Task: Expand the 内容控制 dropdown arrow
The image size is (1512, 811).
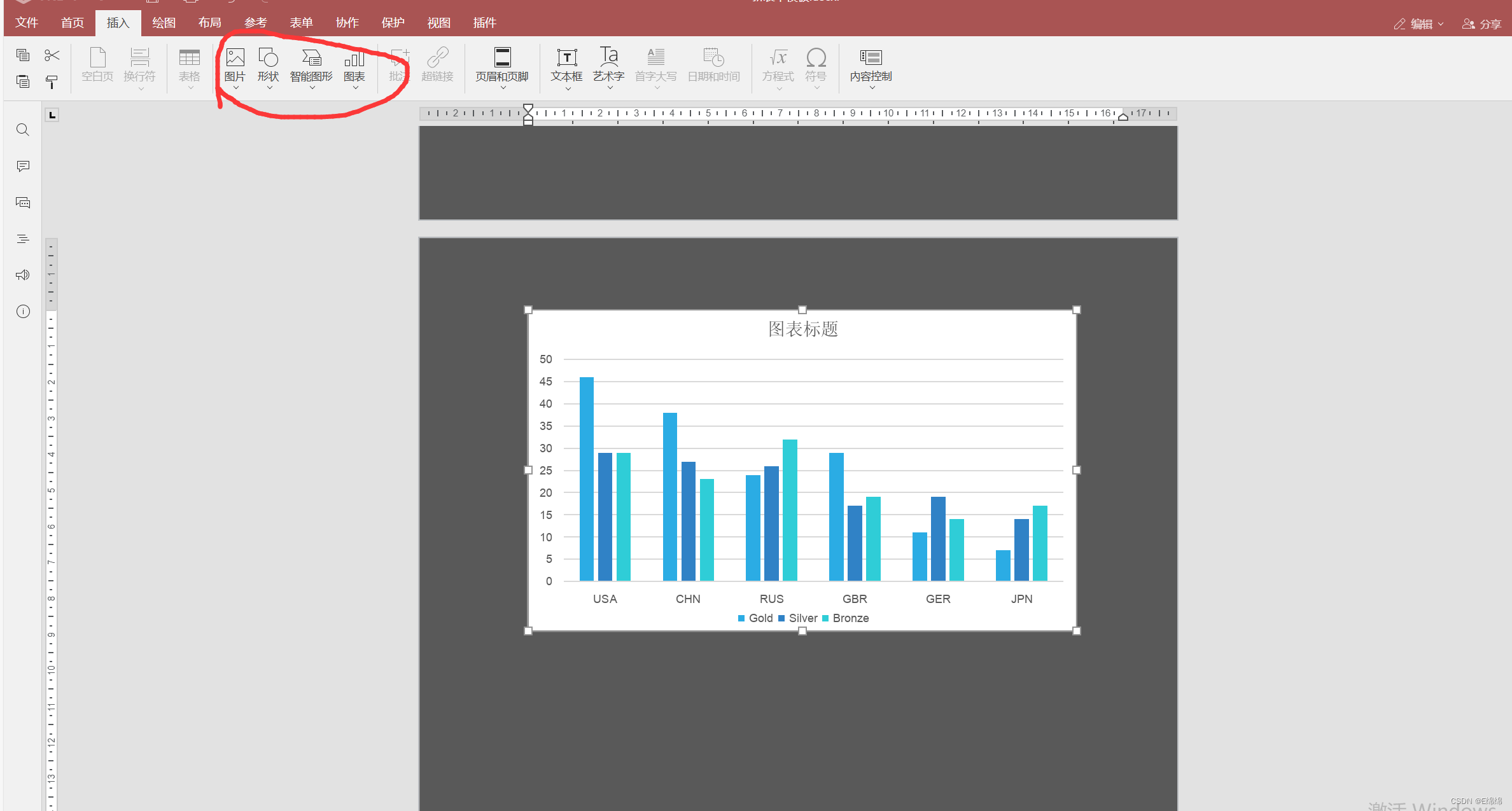Action: coord(872,88)
